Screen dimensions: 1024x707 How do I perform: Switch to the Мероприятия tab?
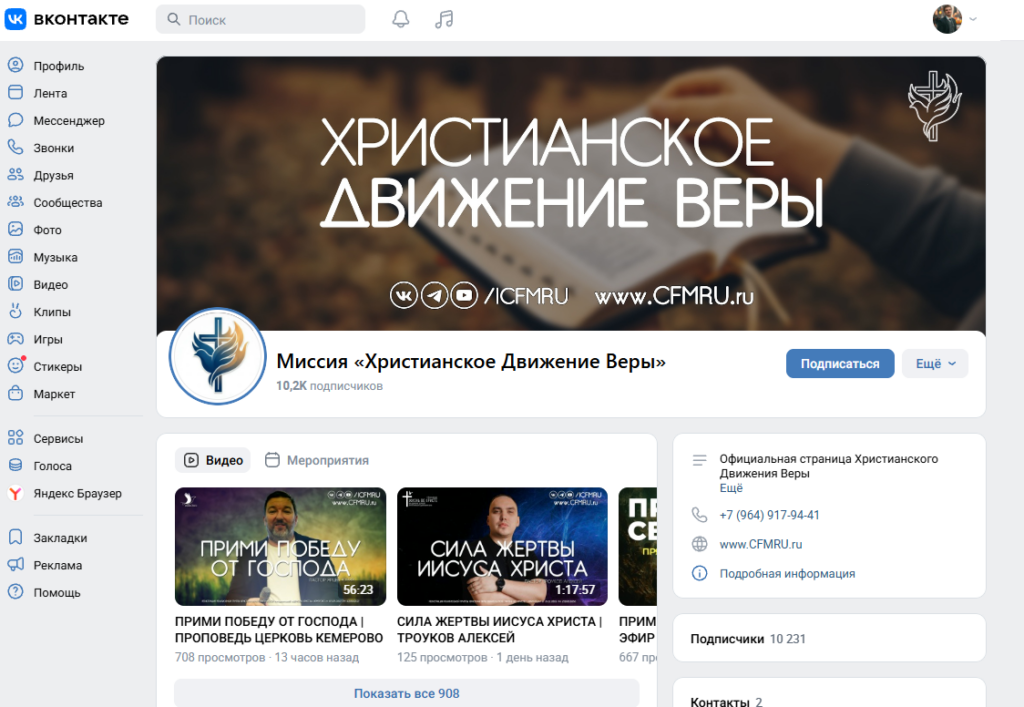pyautogui.click(x=317, y=460)
